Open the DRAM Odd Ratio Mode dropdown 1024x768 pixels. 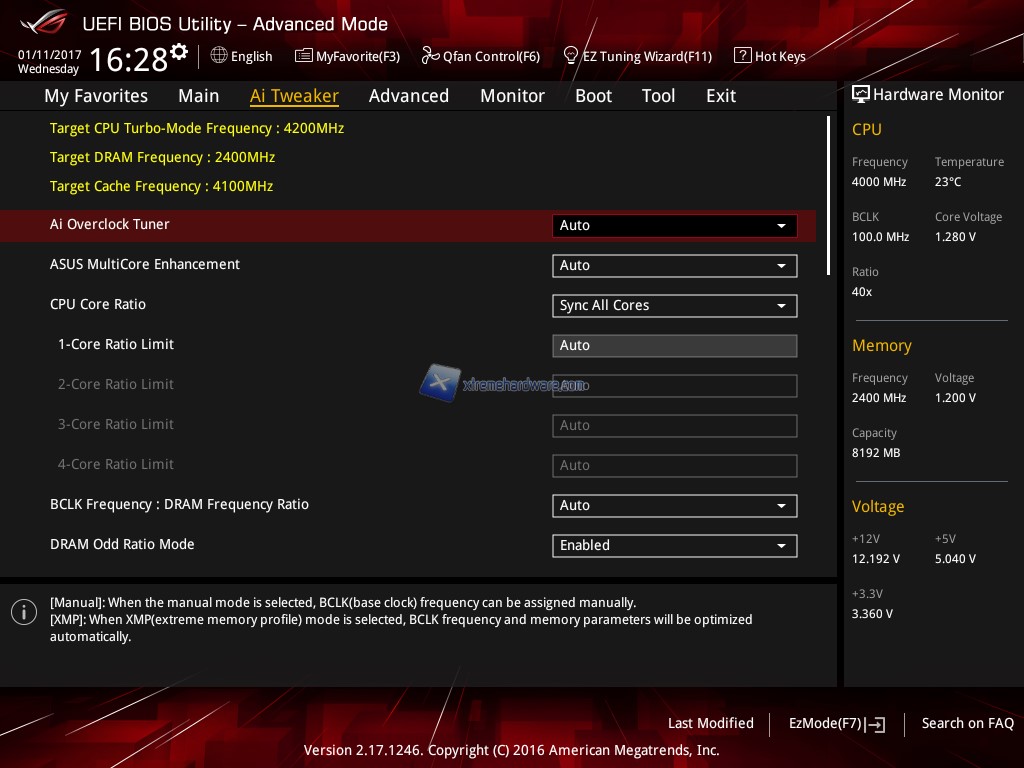(674, 546)
